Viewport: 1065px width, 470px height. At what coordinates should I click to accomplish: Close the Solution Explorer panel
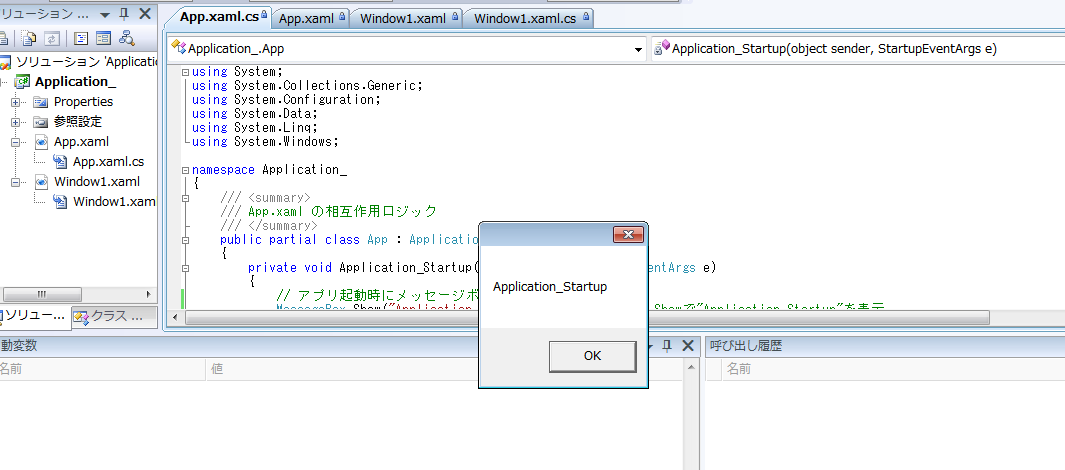pos(145,14)
